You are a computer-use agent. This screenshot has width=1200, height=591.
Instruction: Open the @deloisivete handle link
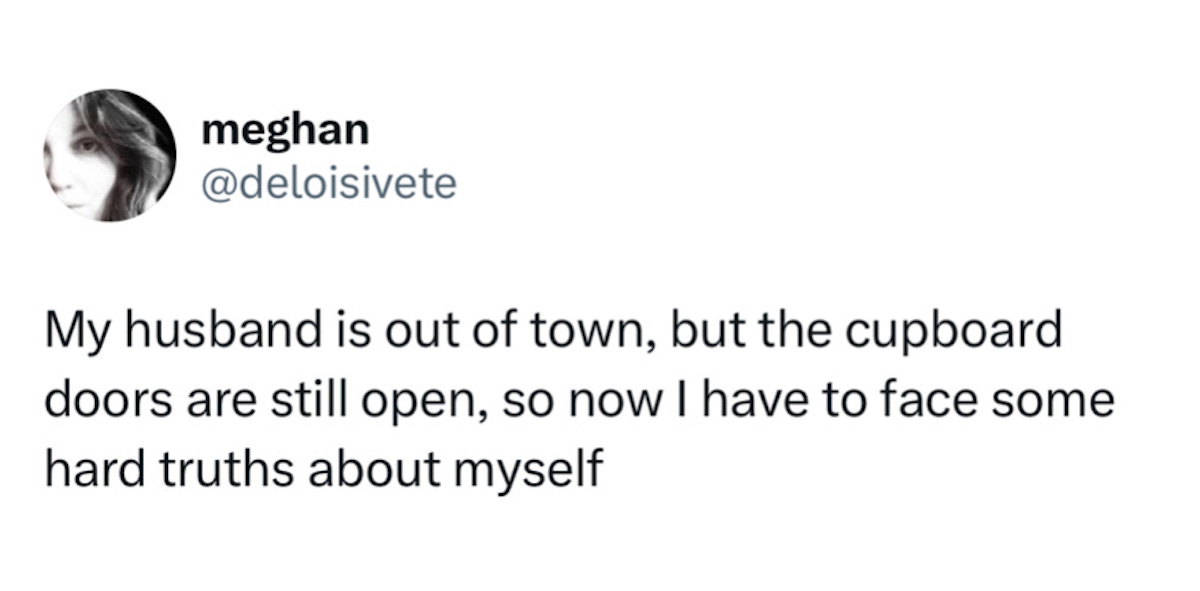329,184
